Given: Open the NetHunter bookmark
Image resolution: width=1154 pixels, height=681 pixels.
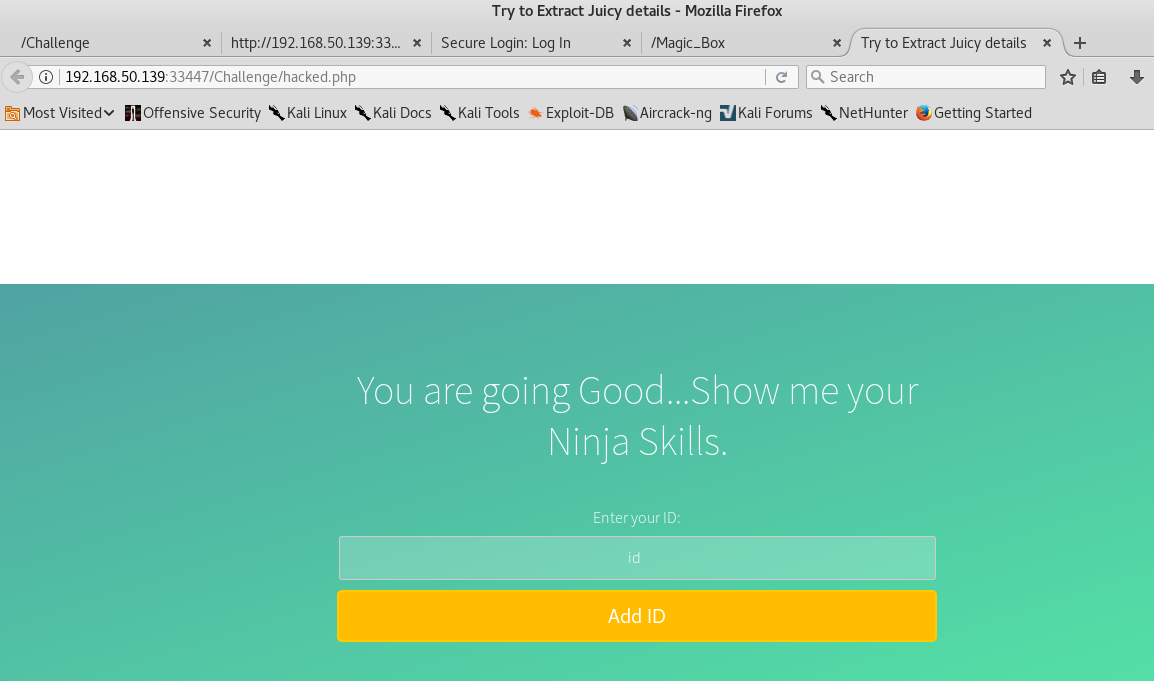Looking at the screenshot, I should click(x=864, y=113).
